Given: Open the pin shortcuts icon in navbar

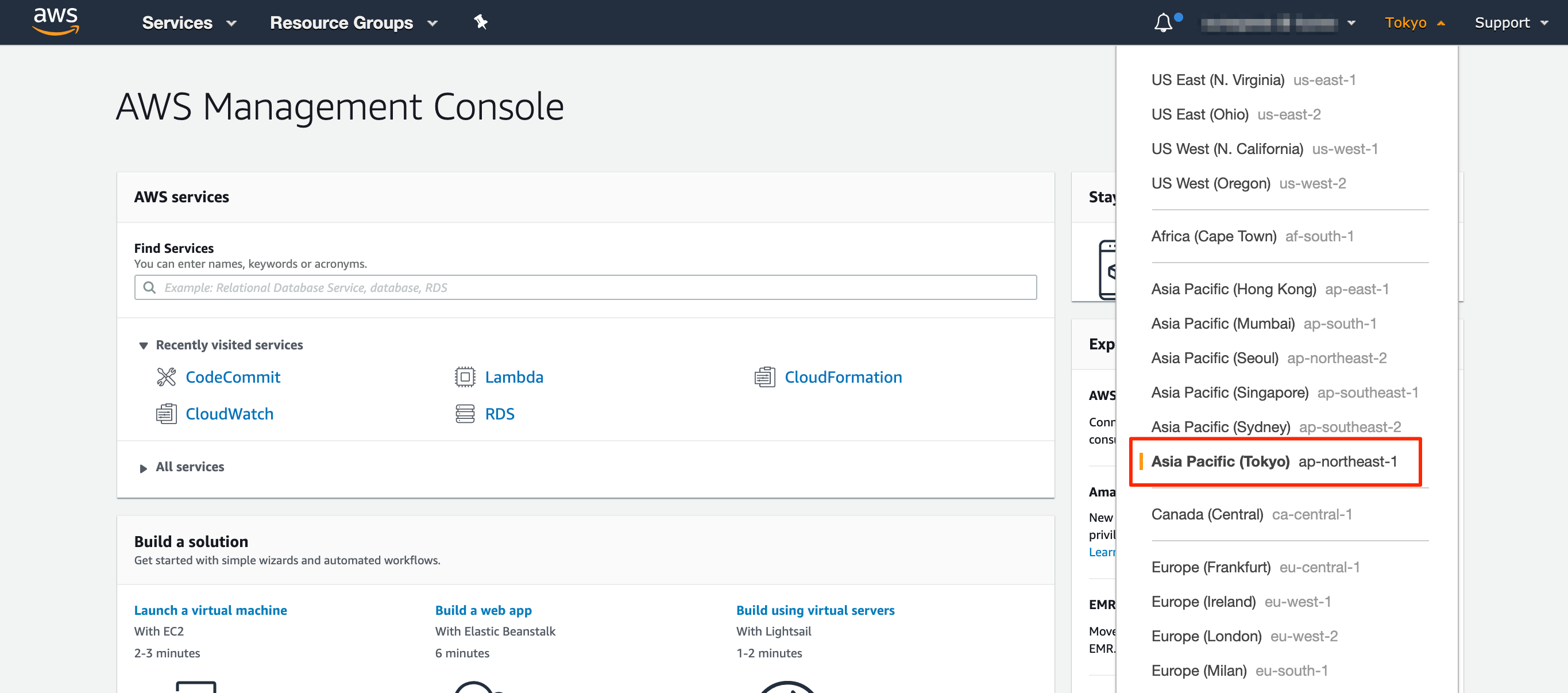Looking at the screenshot, I should coord(481,22).
